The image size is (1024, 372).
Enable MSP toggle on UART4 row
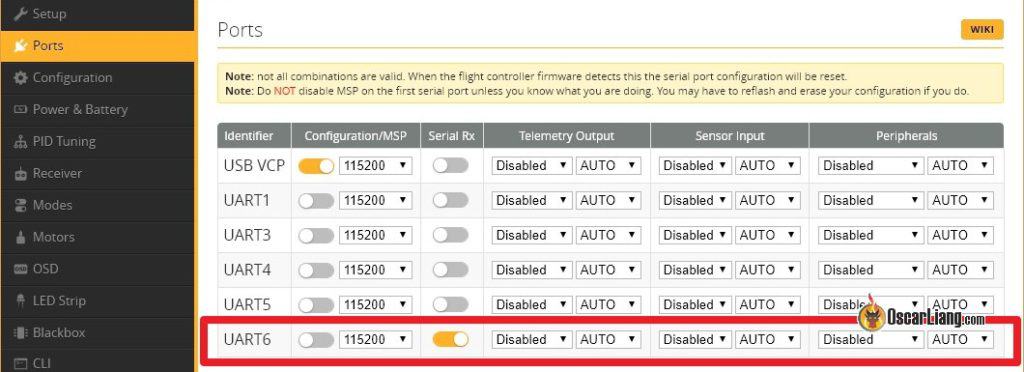coord(316,270)
